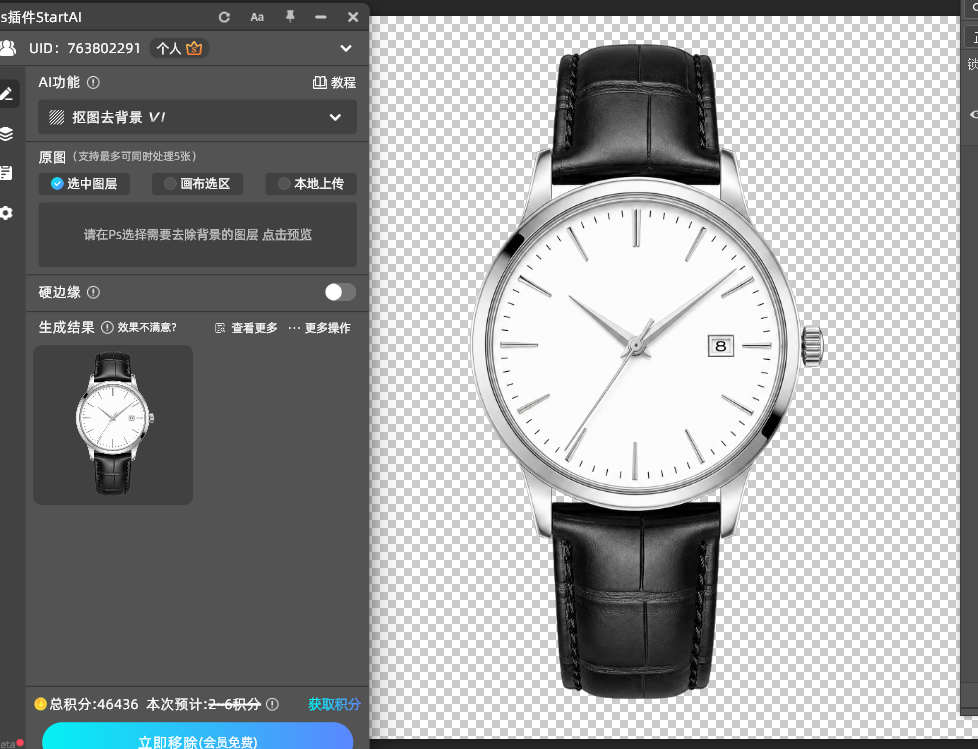Open the document list sidebar icon
978x749 pixels.
pos(6,173)
